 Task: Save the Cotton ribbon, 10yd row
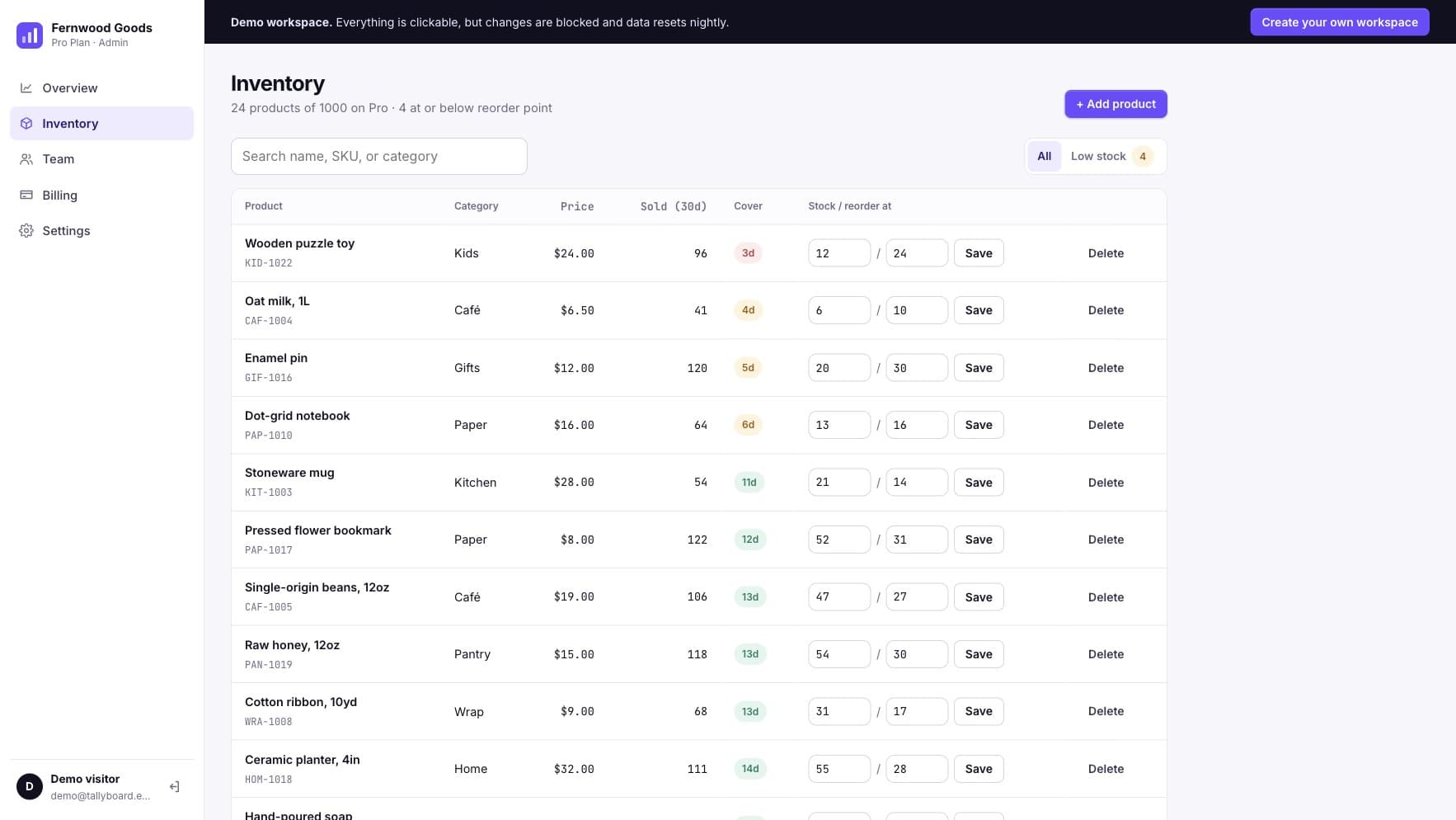[x=979, y=711]
